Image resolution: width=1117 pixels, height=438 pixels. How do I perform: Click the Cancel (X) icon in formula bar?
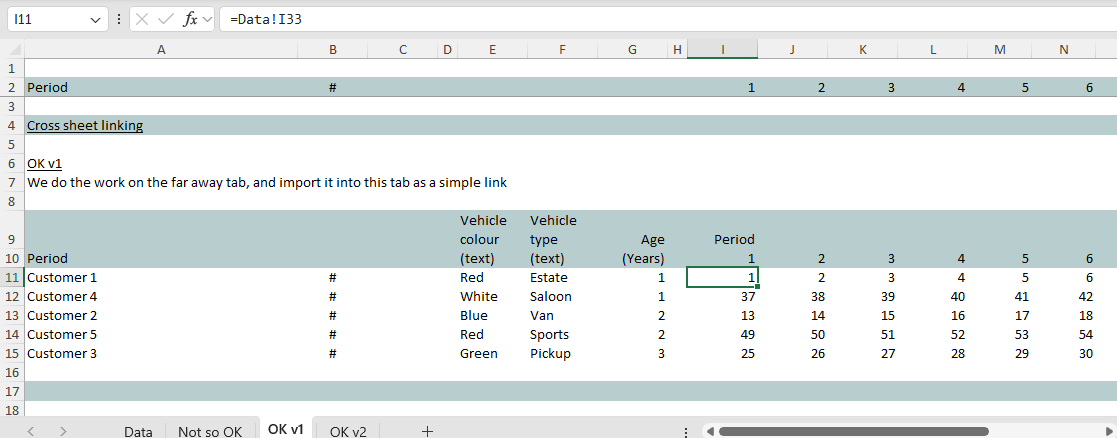coord(144,20)
